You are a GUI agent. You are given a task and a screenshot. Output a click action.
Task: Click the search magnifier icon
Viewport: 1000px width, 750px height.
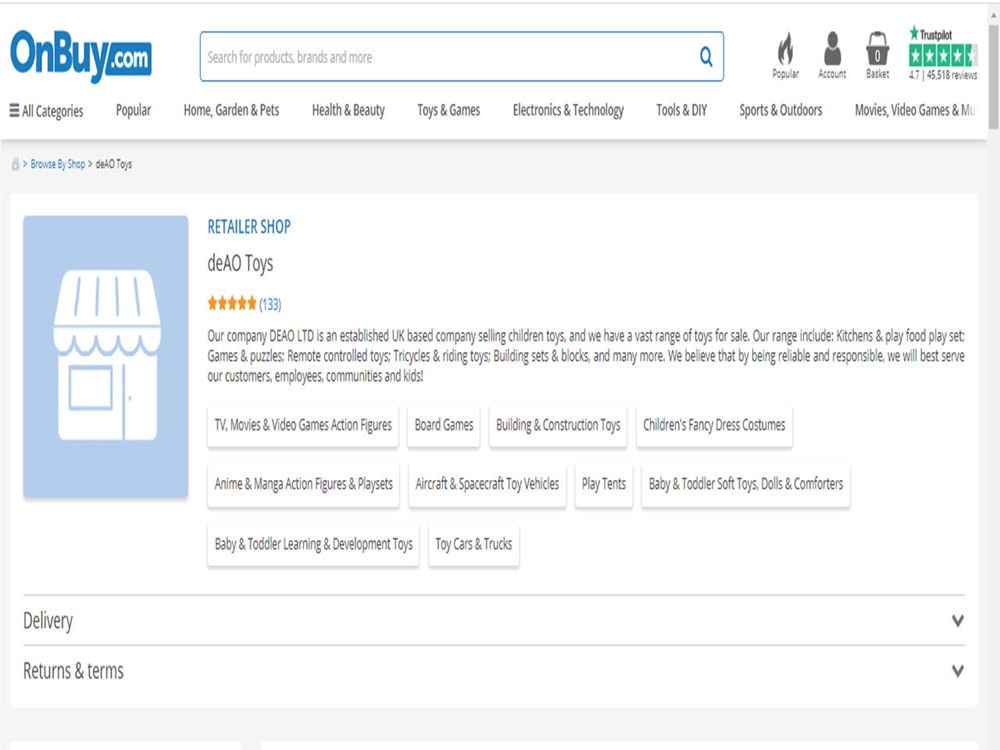pos(706,57)
